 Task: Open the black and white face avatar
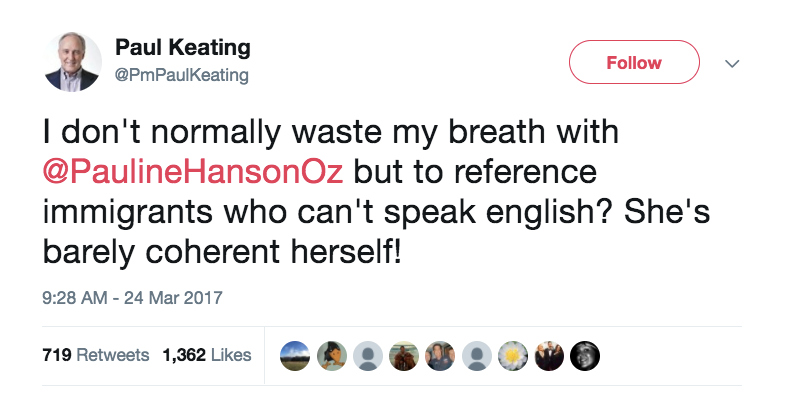click(585, 356)
